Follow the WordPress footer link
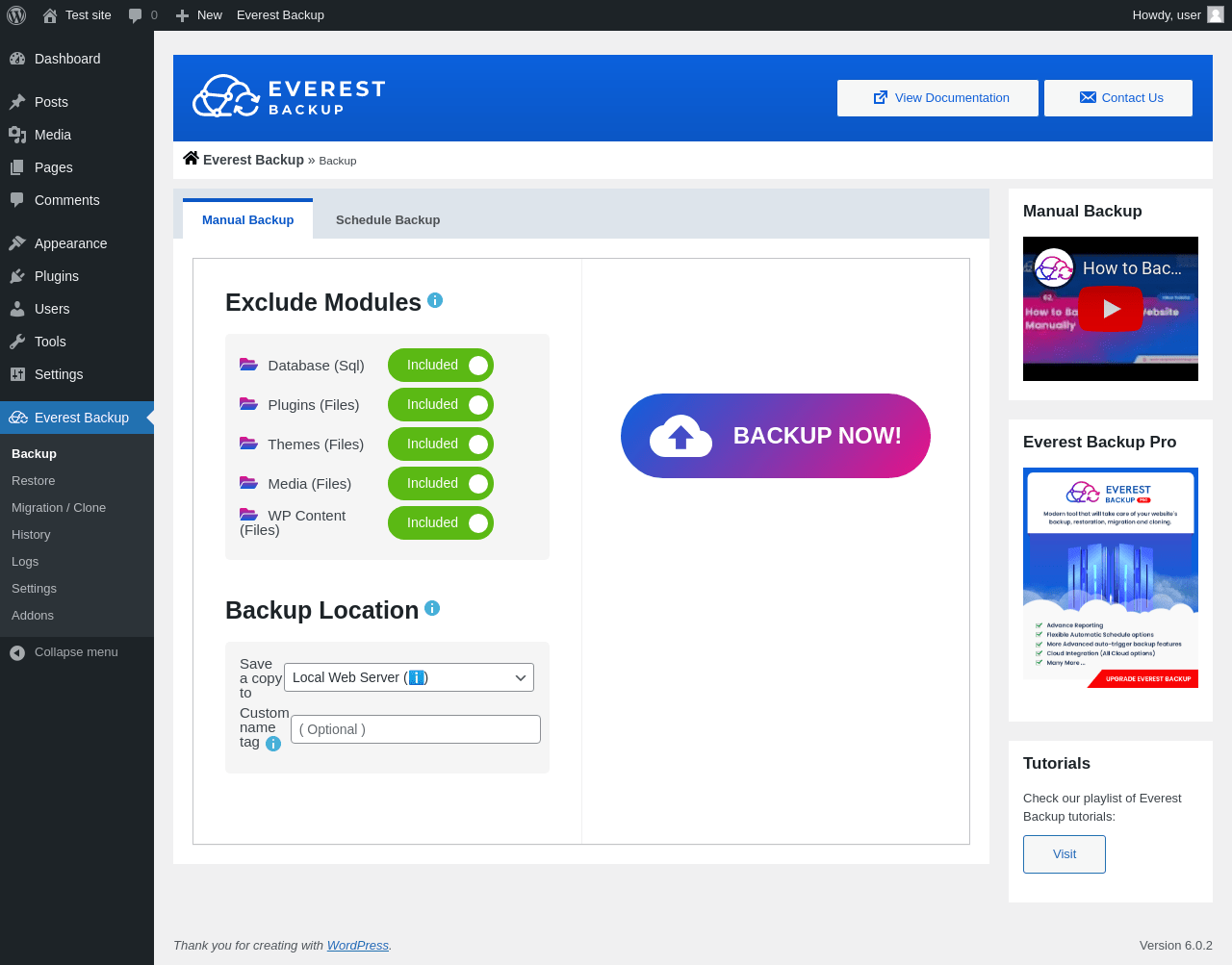Viewport: 1232px width, 965px height. (358, 946)
